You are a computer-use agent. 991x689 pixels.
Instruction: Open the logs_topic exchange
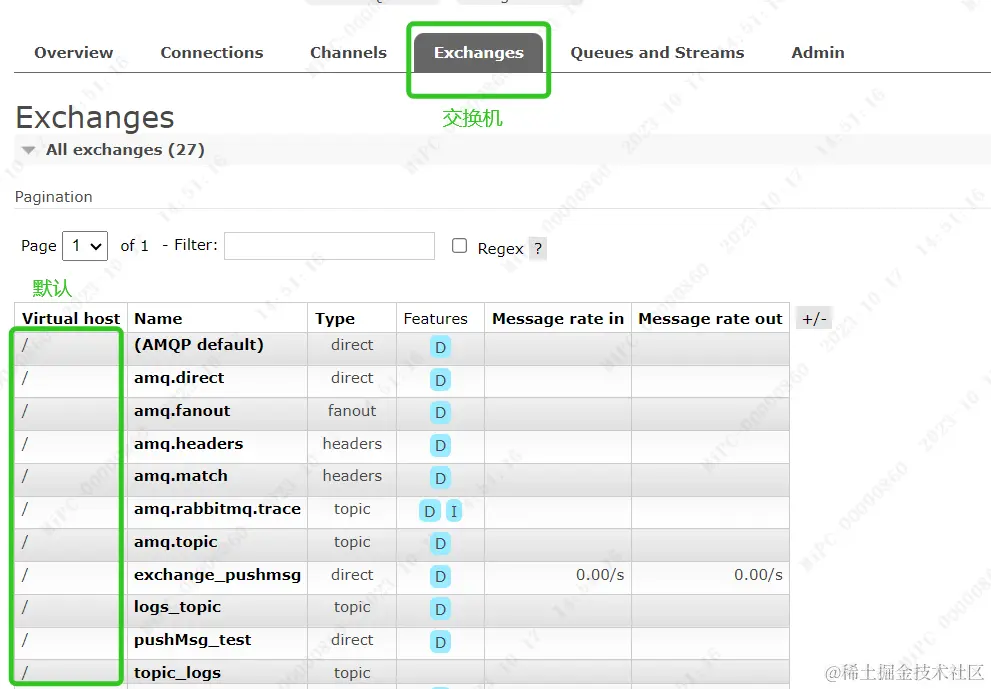[178, 607]
